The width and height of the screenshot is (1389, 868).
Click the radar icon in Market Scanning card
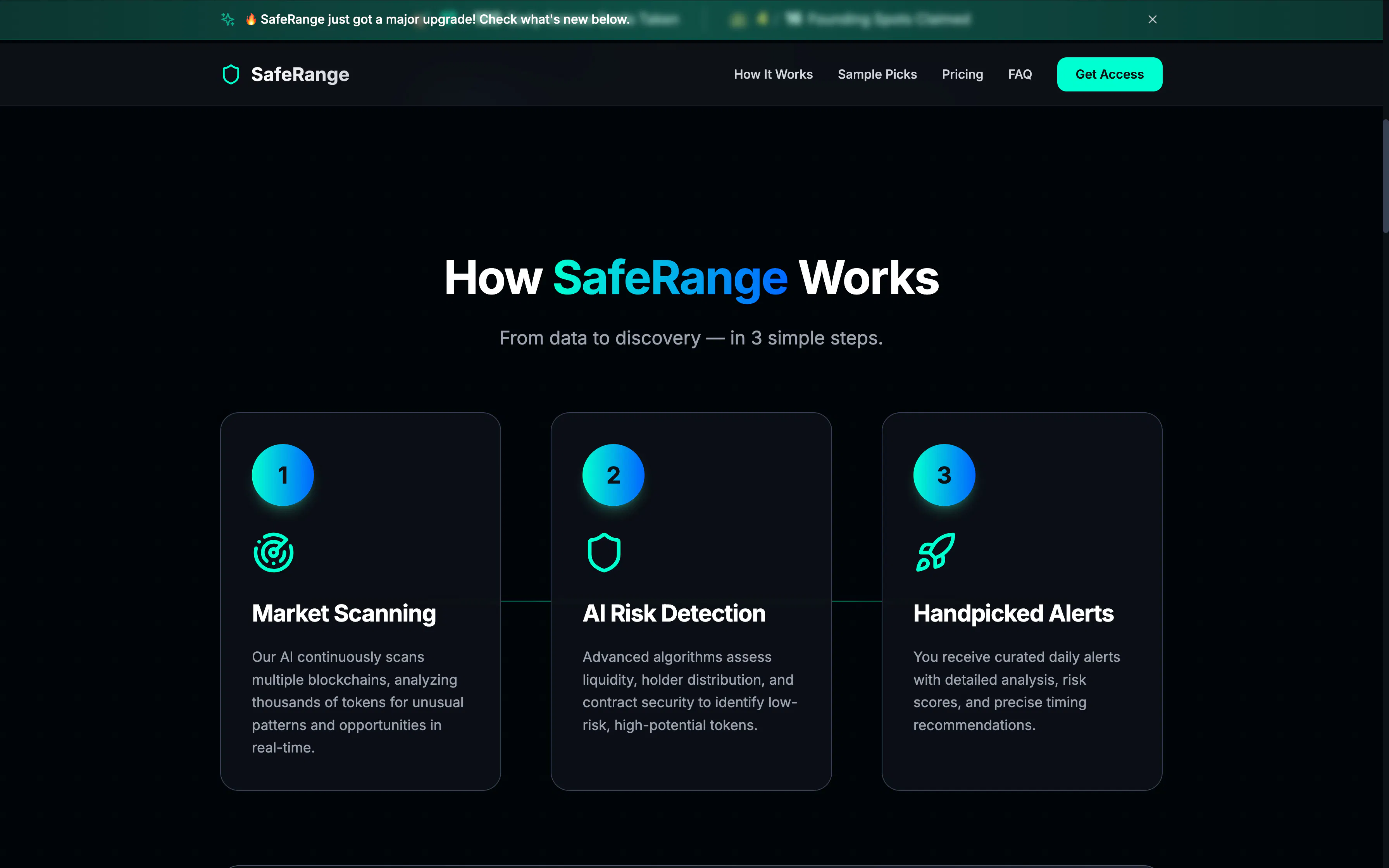[x=274, y=552]
